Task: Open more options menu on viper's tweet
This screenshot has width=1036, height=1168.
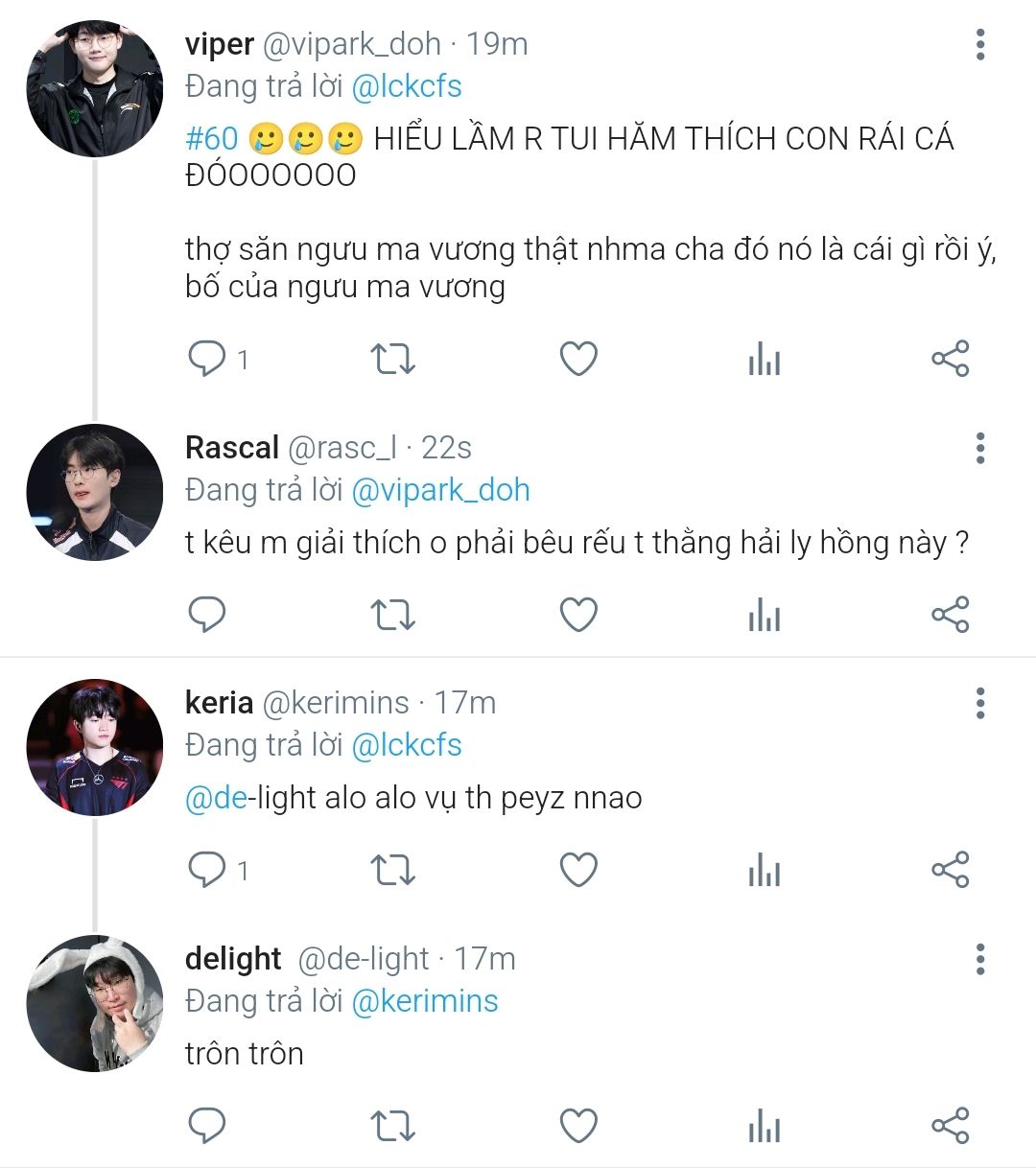Action: [x=979, y=45]
